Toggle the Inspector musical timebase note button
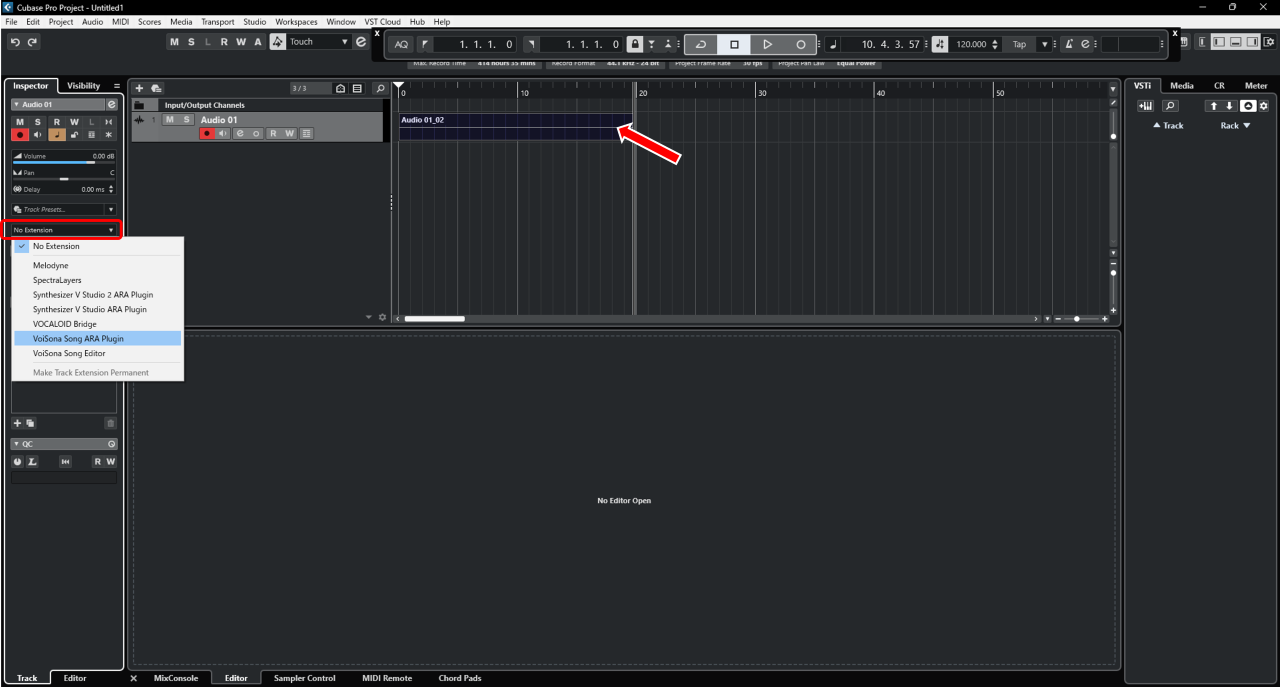Image resolution: width=1280 pixels, height=687 pixels. pyautogui.click(x=57, y=134)
